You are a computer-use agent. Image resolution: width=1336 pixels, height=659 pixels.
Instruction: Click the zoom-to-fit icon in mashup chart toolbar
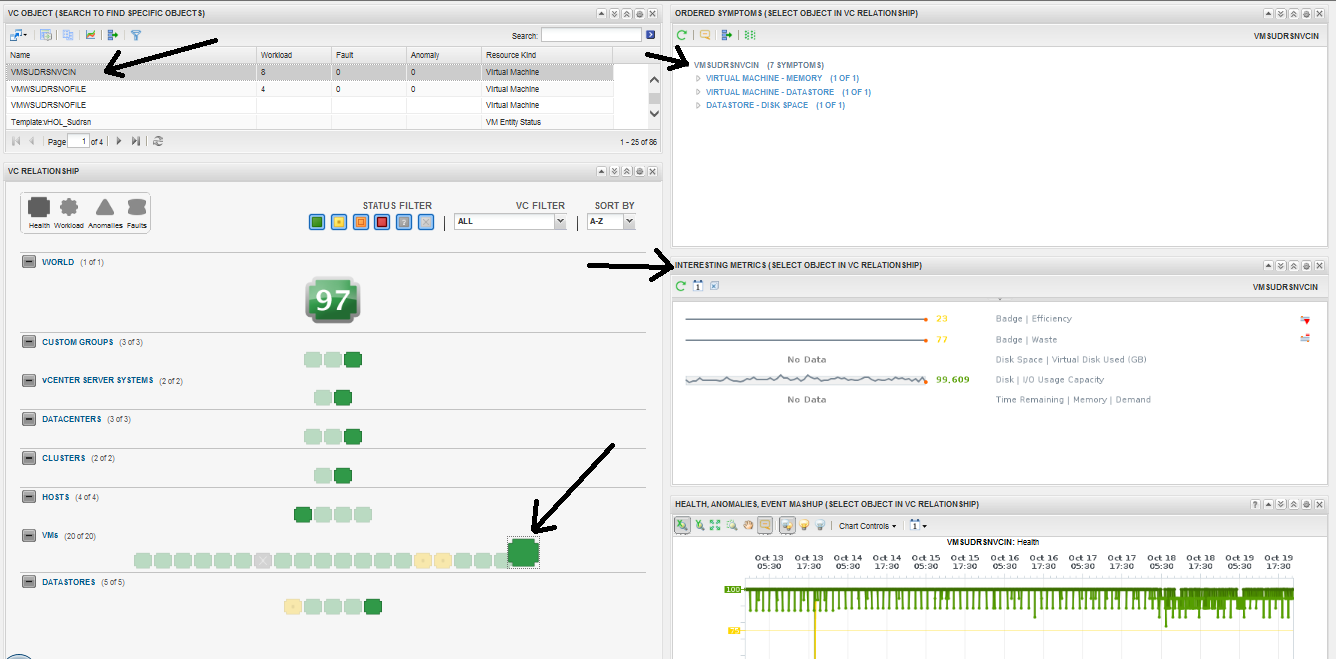[715, 525]
